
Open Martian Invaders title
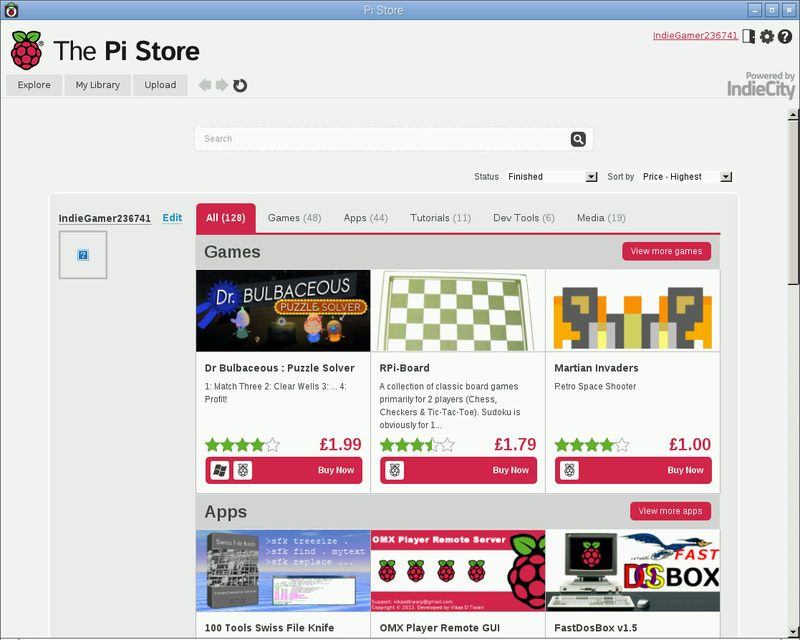click(x=596, y=368)
